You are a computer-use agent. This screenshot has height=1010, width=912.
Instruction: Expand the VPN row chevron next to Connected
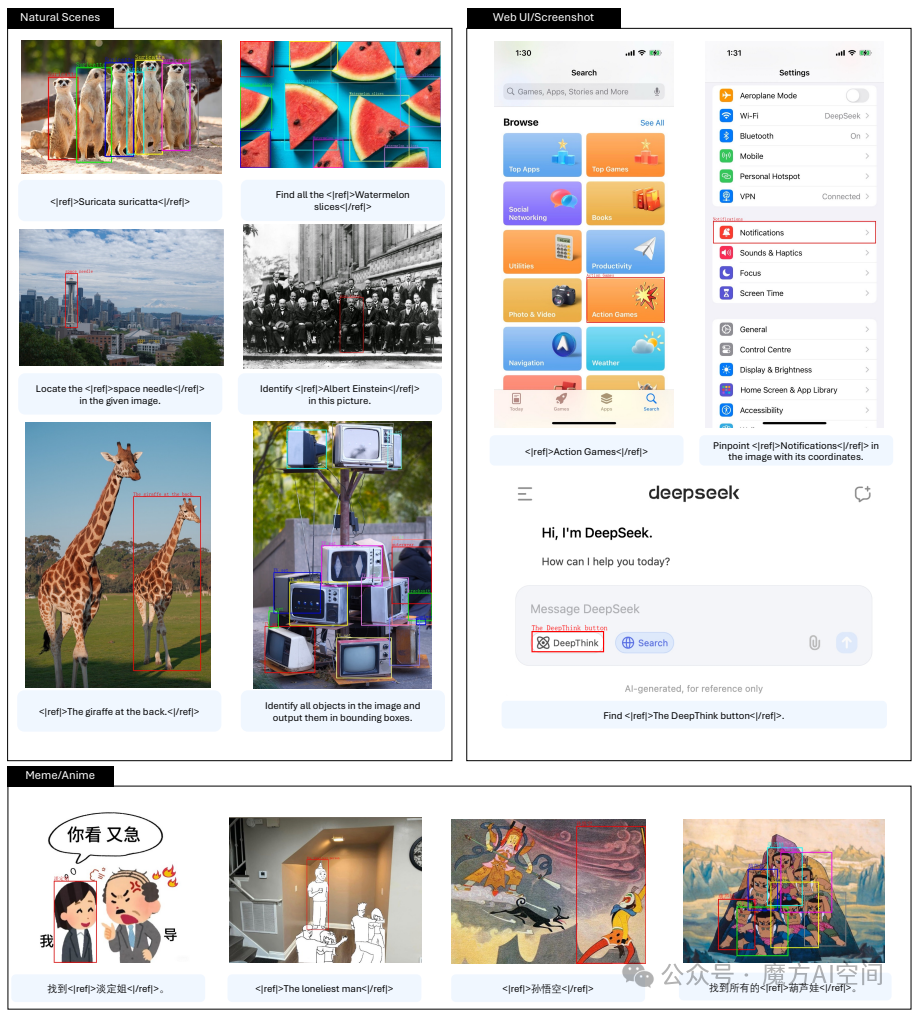pos(867,196)
